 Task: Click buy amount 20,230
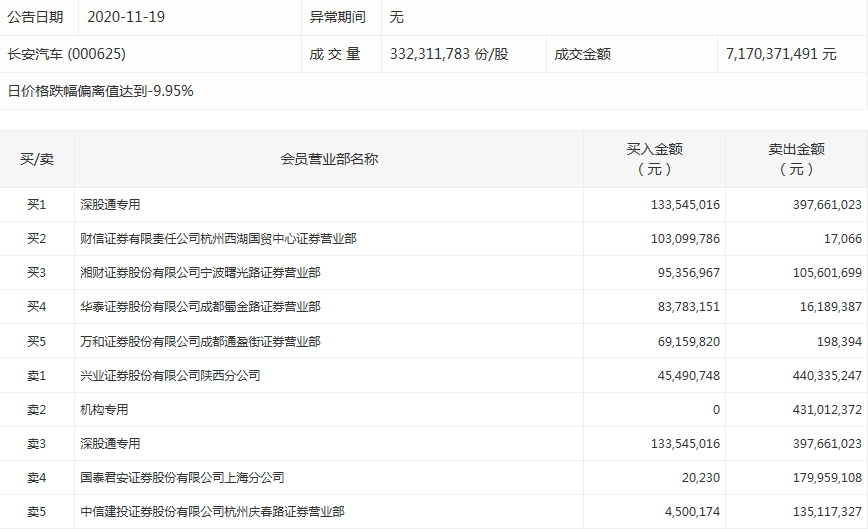click(x=701, y=478)
